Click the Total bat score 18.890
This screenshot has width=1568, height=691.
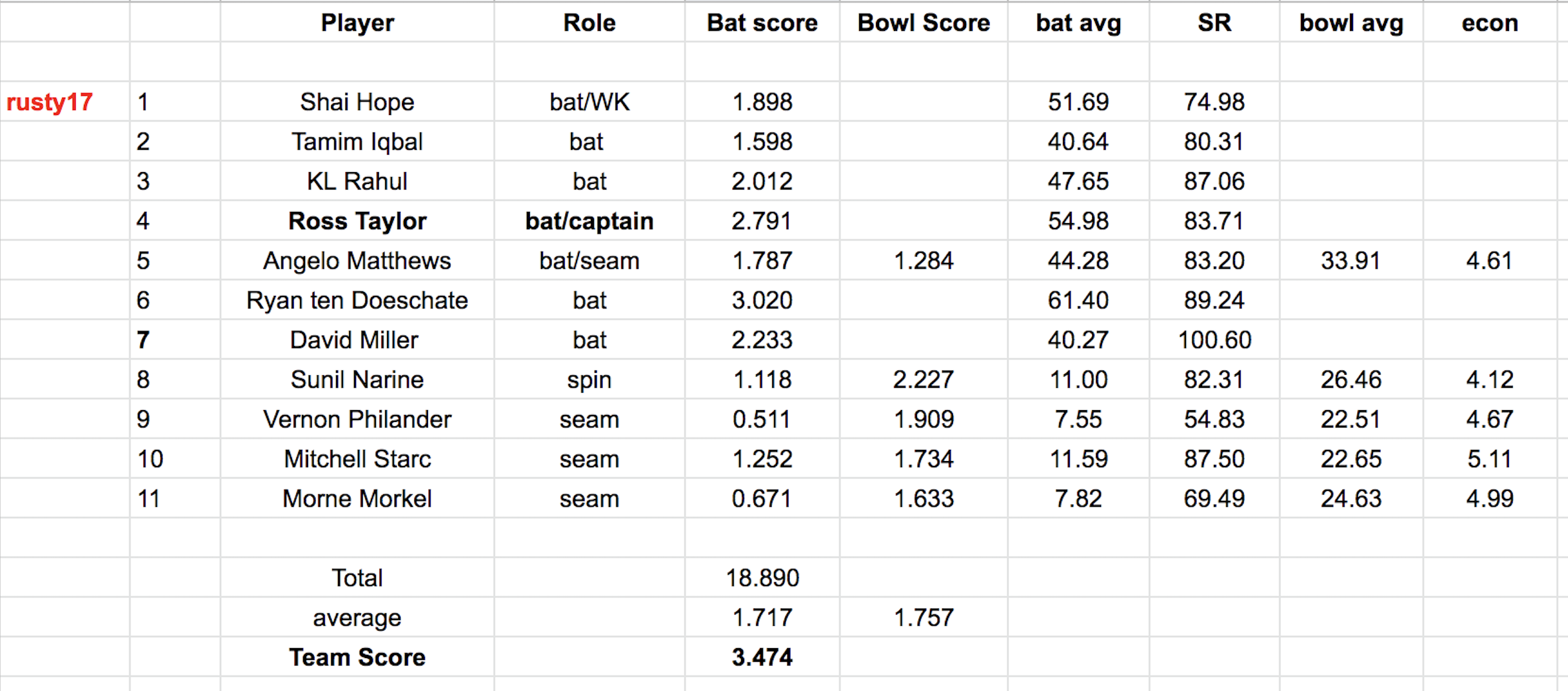point(762,579)
